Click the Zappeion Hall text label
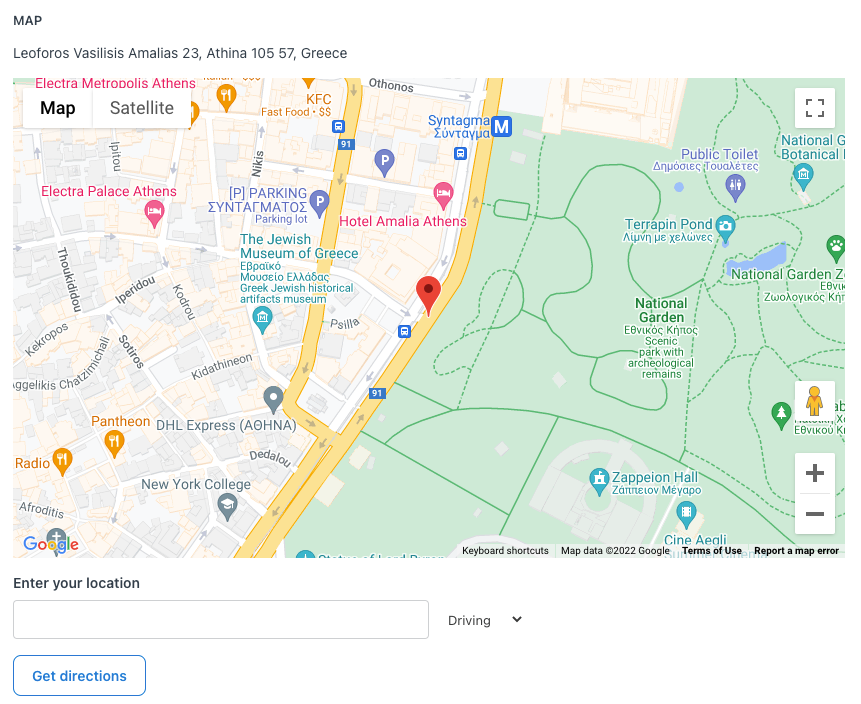This screenshot has width=861, height=704. [x=655, y=477]
